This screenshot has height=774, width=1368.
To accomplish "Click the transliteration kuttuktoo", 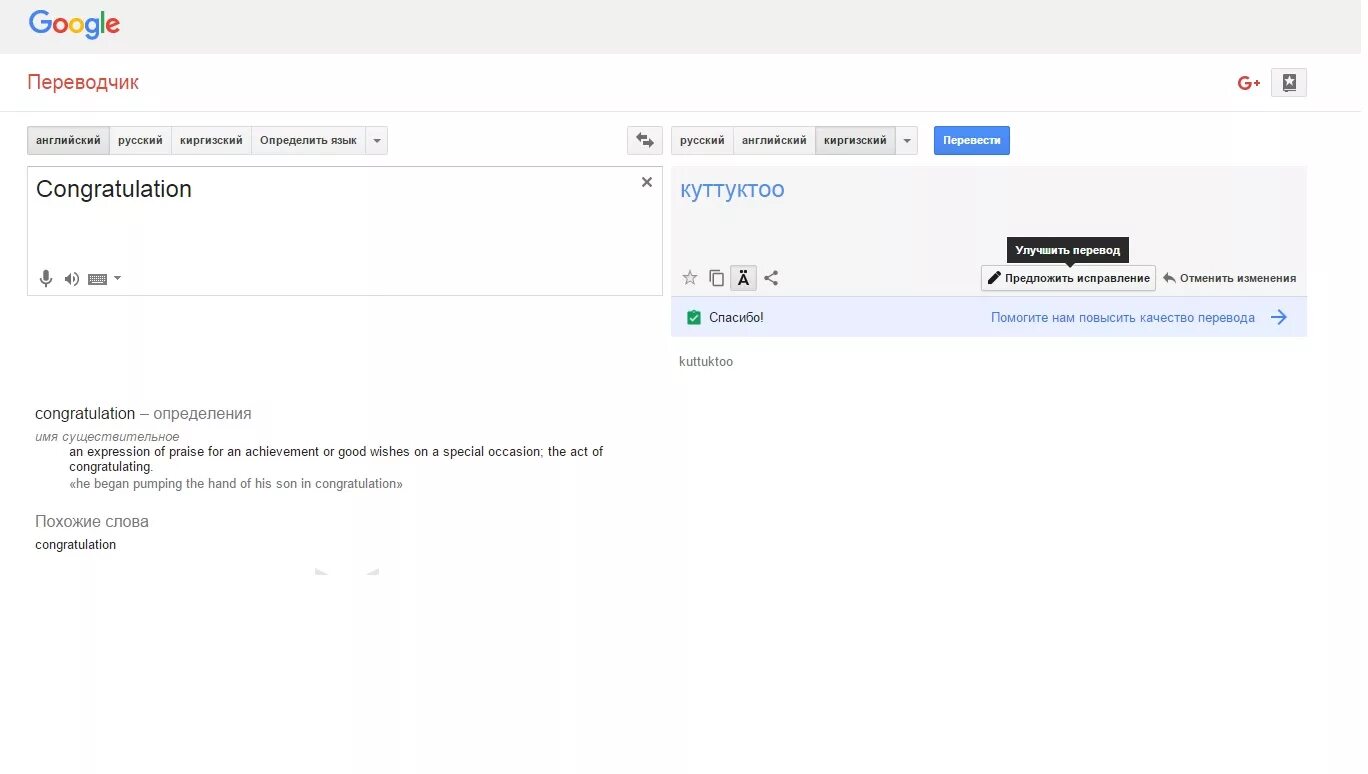I will (x=706, y=362).
